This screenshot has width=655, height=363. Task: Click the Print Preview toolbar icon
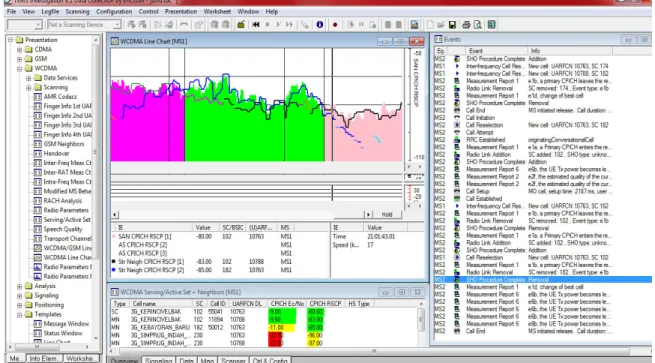coord(478,25)
